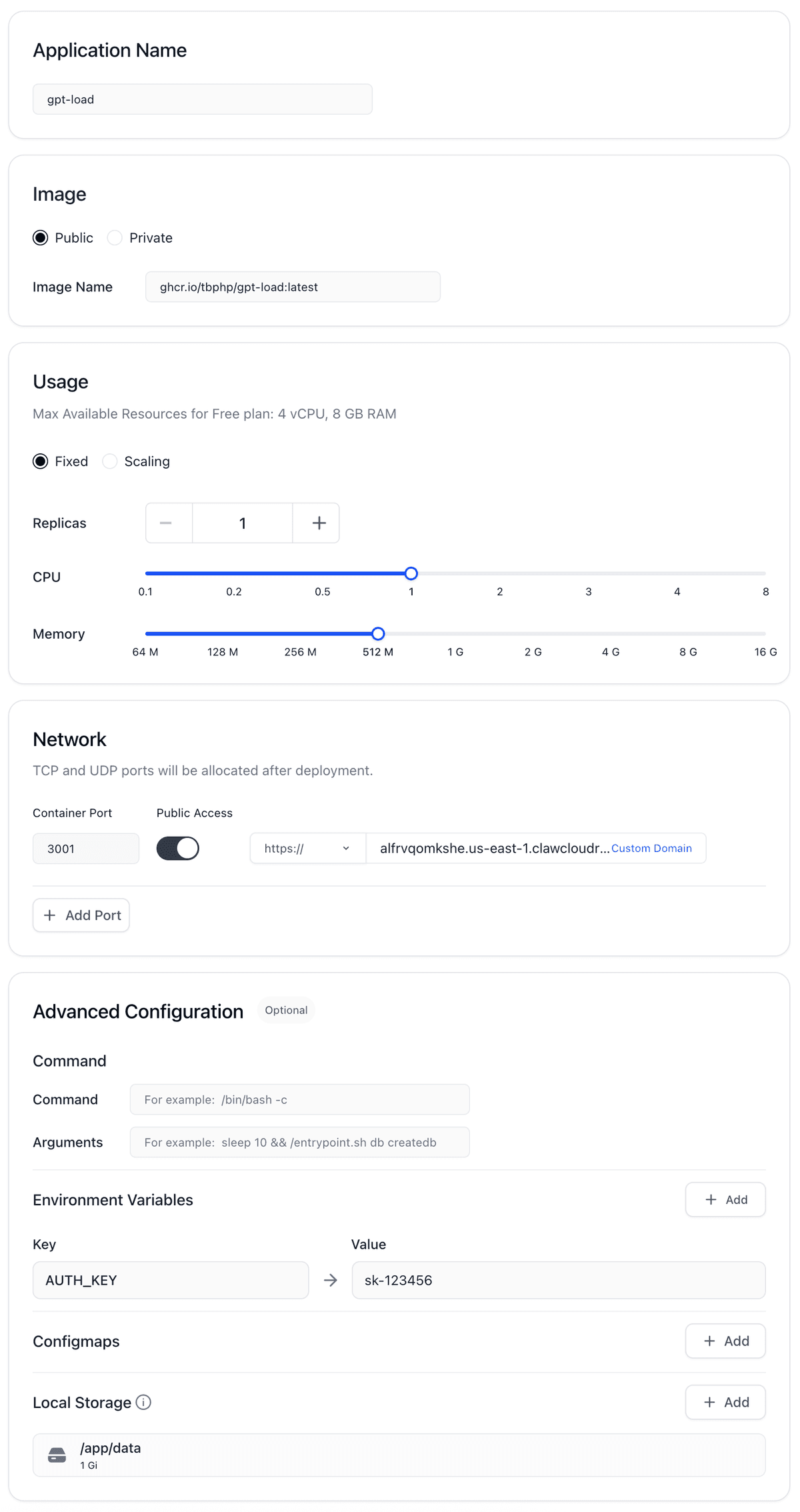Select the Scaling usage option
This screenshot has width=800, height=1512.
110,461
